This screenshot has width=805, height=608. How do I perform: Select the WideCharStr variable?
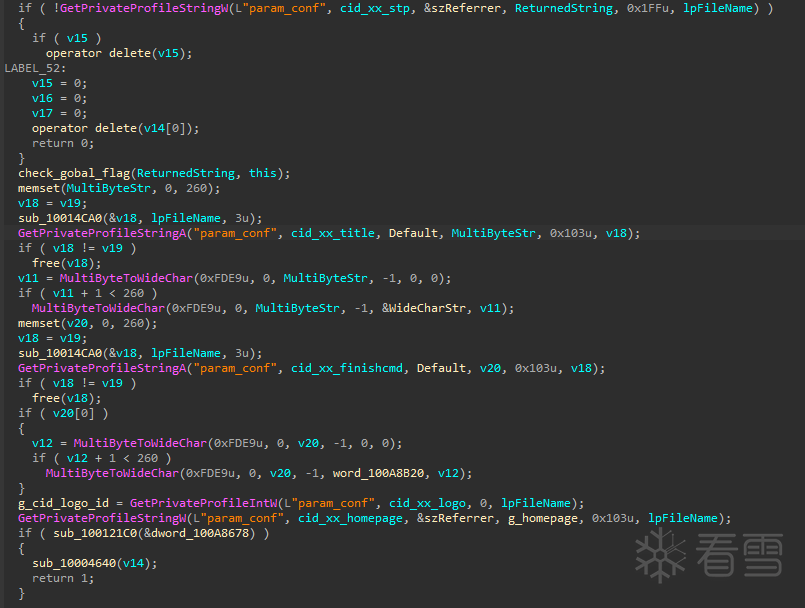[427, 308]
